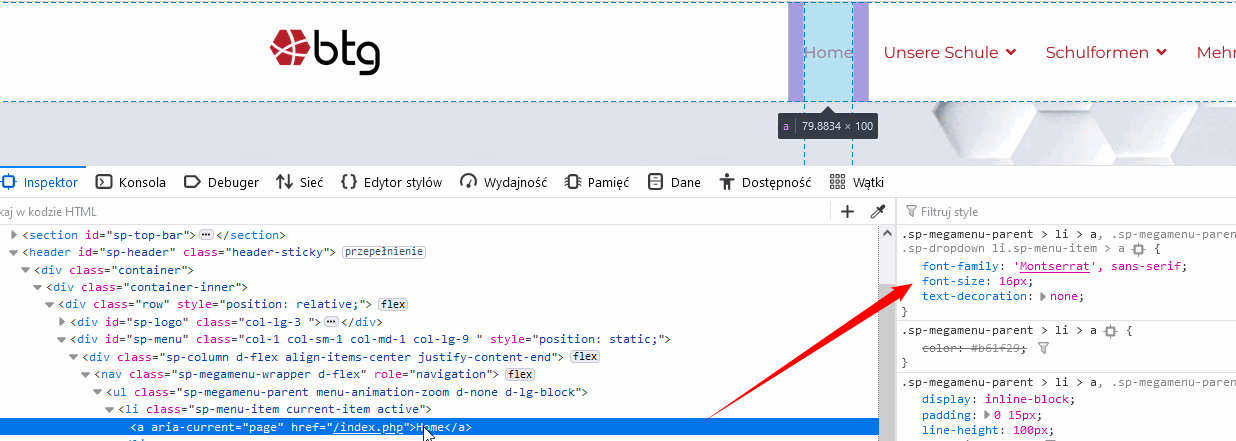
Task: Click the add new node plus icon
Action: coord(847,211)
